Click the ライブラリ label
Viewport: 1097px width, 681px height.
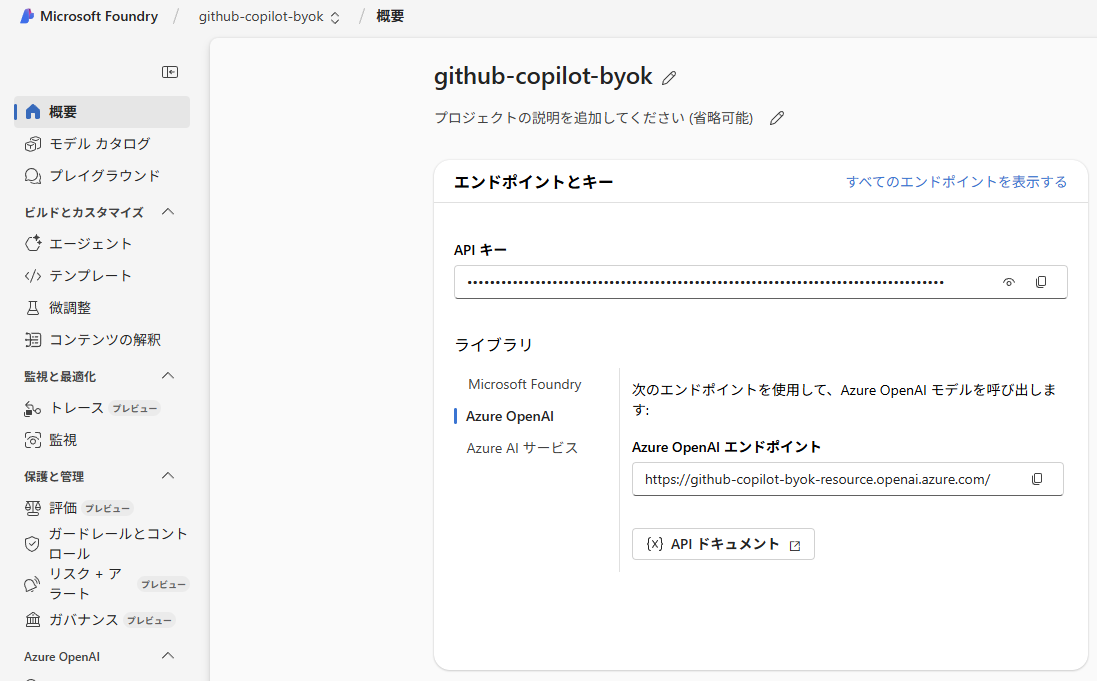pos(493,345)
